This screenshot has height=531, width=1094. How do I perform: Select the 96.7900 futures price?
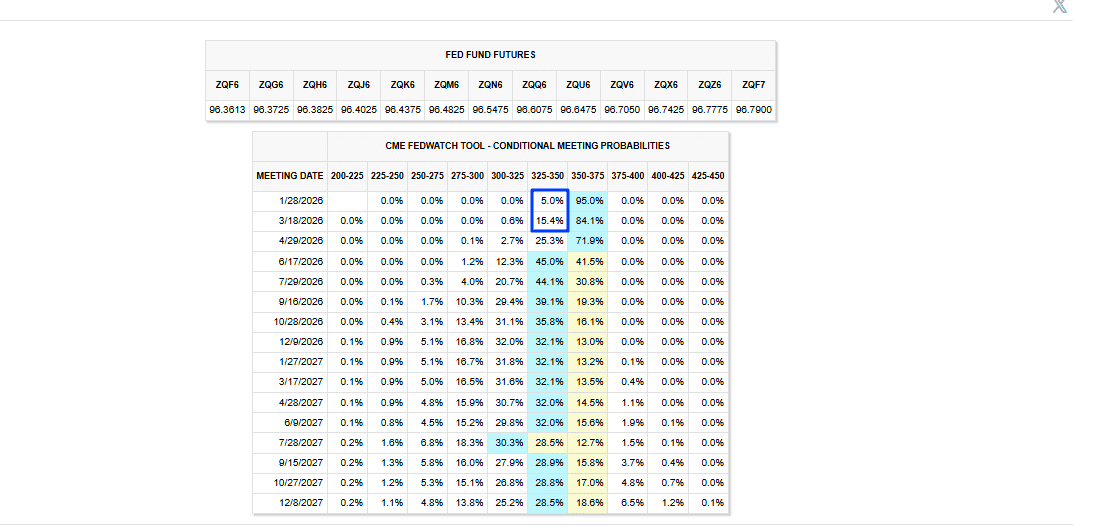pos(753,109)
